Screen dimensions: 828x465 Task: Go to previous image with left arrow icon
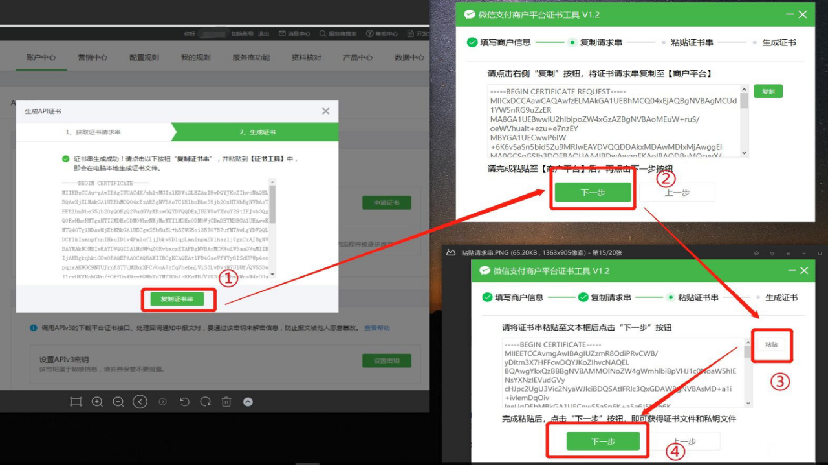pos(140,402)
